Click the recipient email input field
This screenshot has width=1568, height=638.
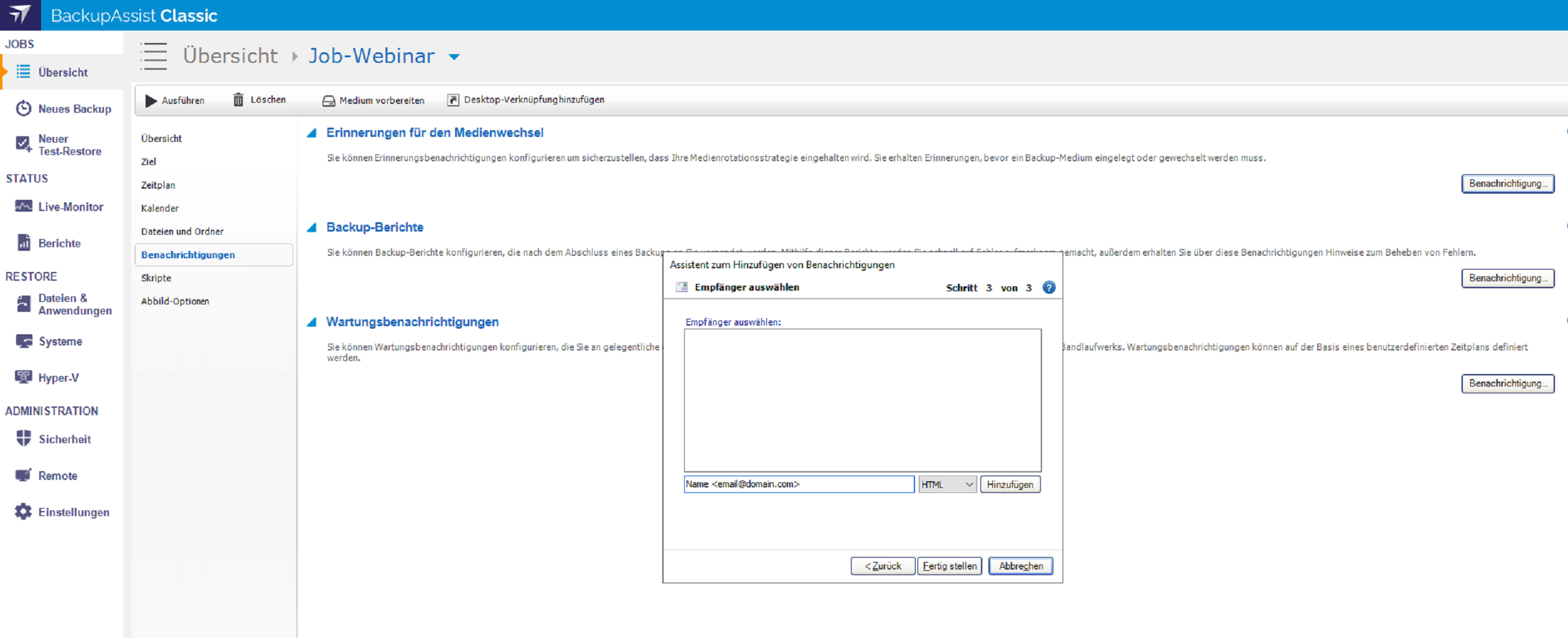[799, 484]
